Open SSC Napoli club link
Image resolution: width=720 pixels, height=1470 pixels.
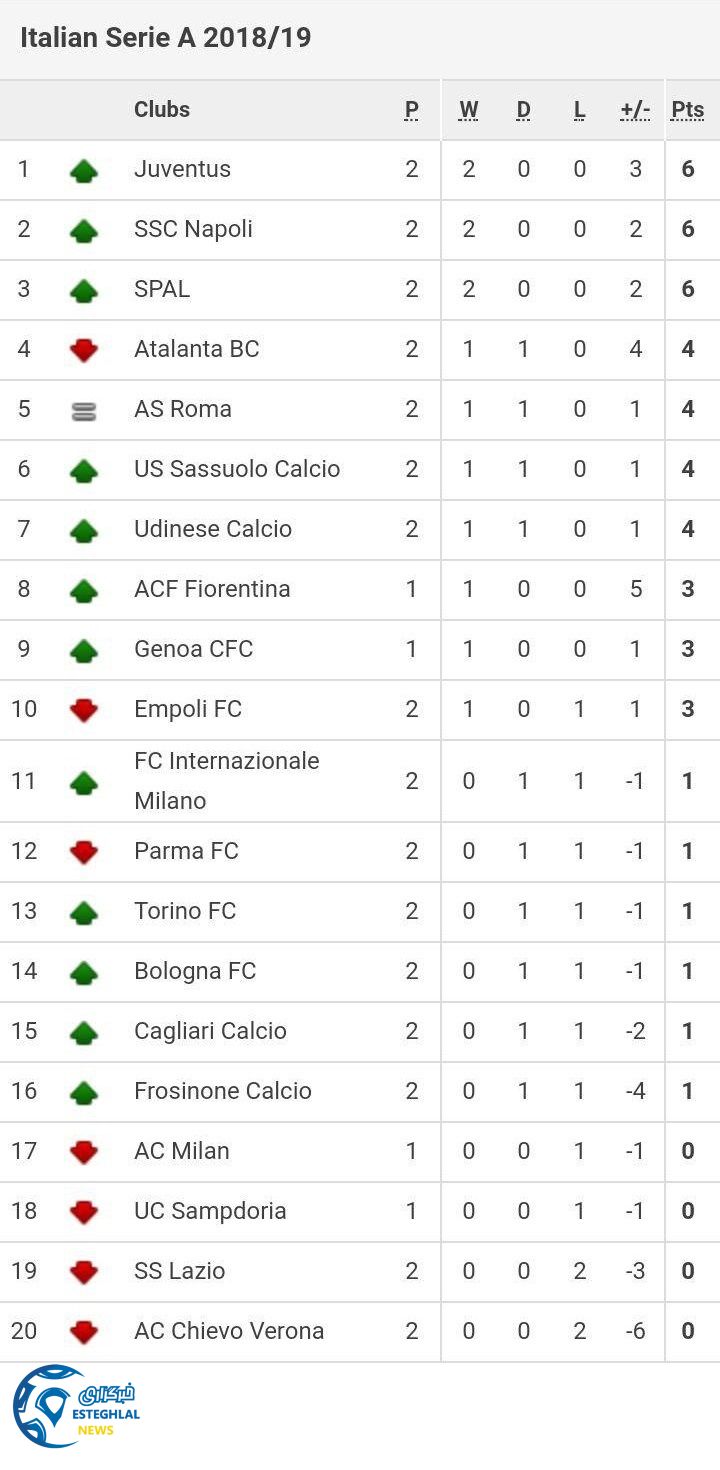[x=193, y=229]
